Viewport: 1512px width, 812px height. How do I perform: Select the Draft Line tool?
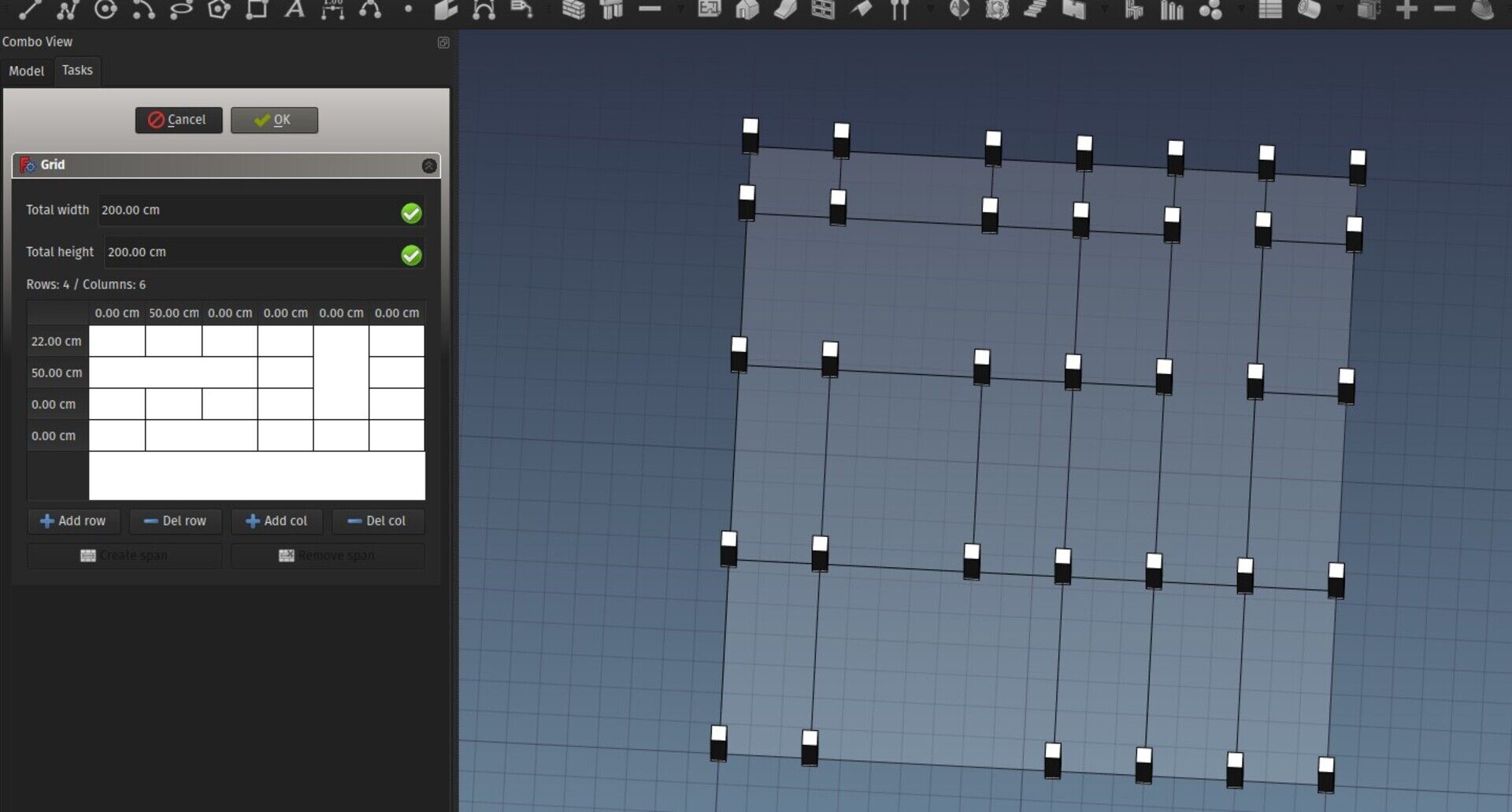point(30,9)
